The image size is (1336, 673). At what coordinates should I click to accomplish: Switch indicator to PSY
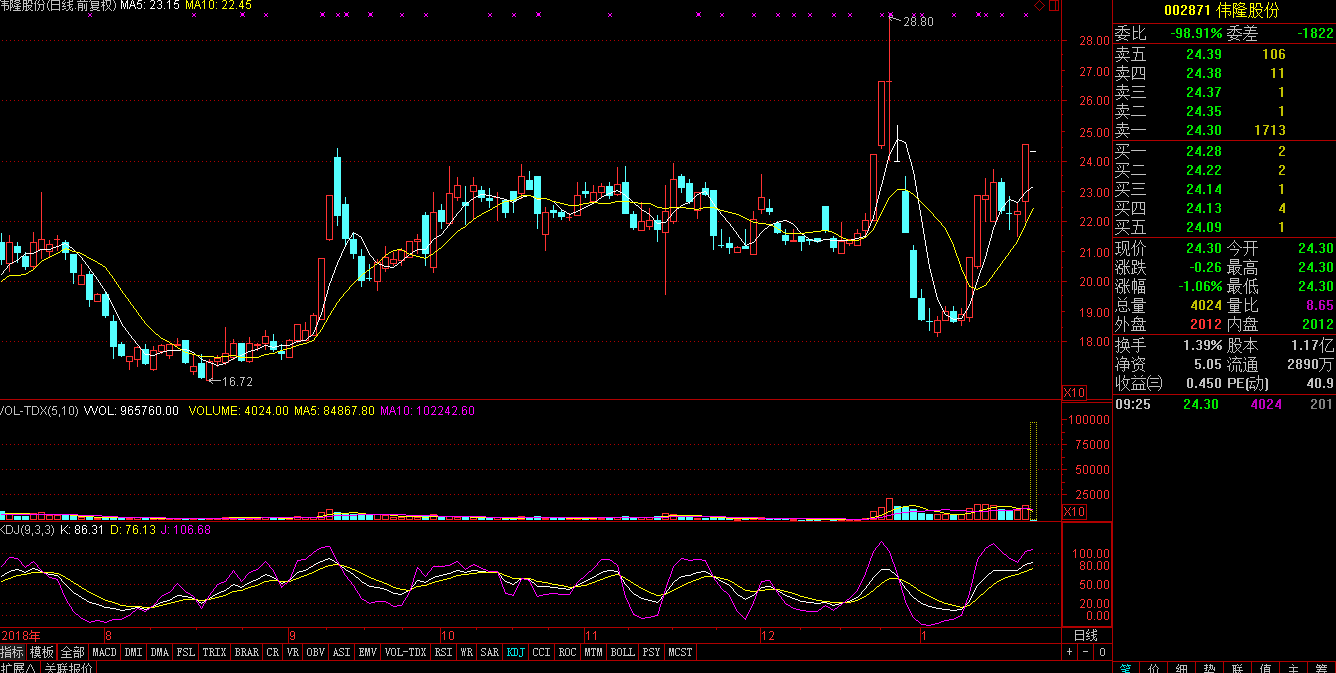coord(651,652)
